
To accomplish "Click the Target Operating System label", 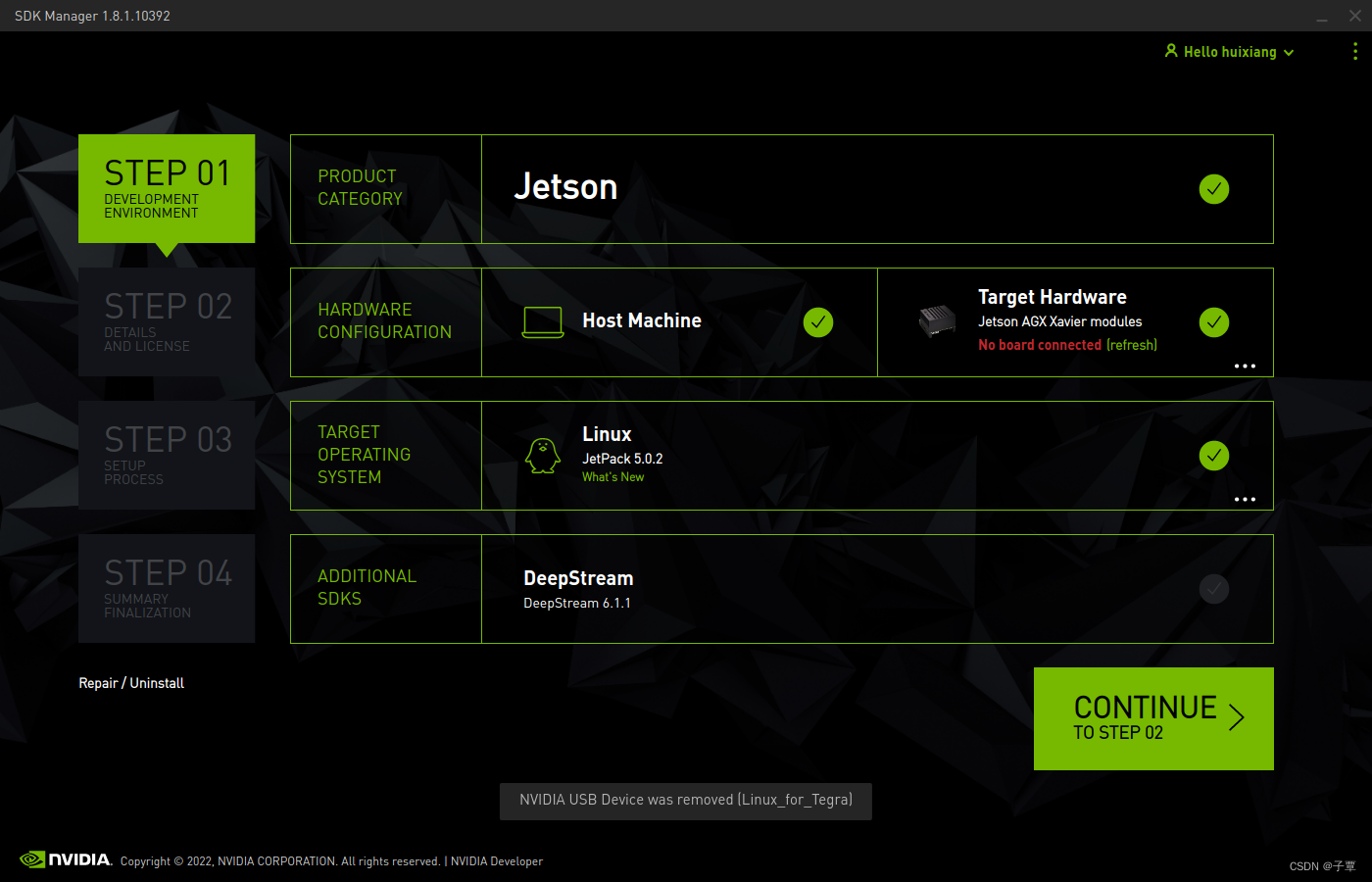I will [364, 455].
